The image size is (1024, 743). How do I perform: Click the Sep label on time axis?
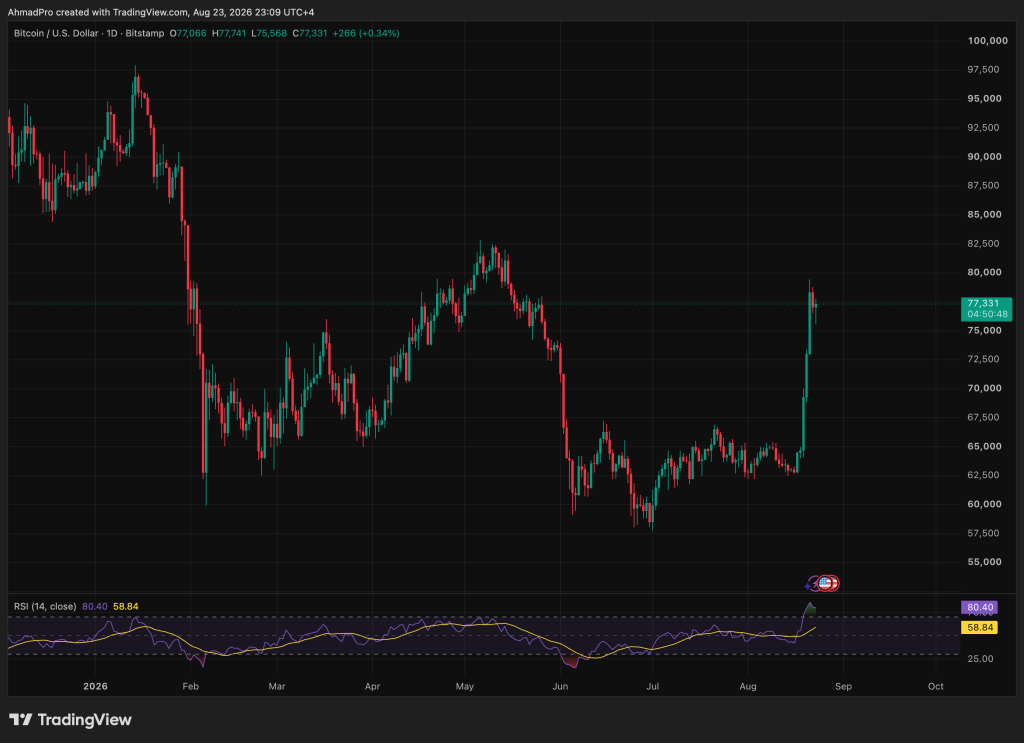click(x=843, y=686)
